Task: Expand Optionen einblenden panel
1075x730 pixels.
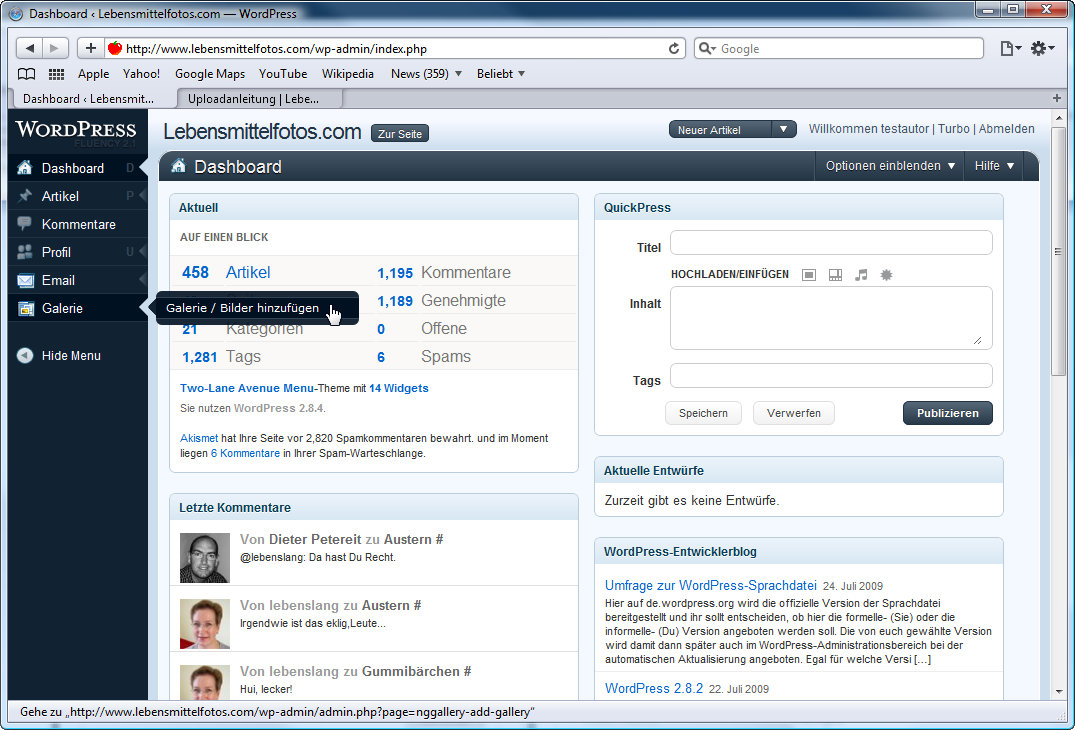Action: click(x=890, y=166)
